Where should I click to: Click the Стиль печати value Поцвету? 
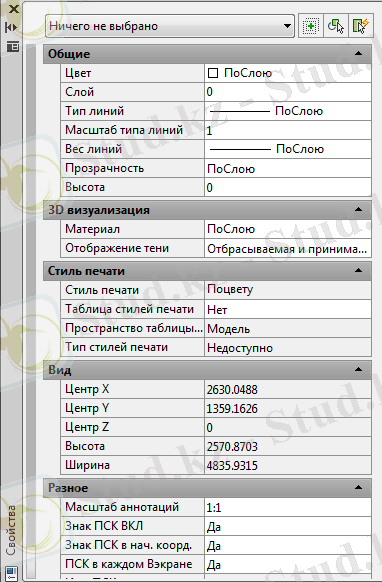(x=288, y=290)
